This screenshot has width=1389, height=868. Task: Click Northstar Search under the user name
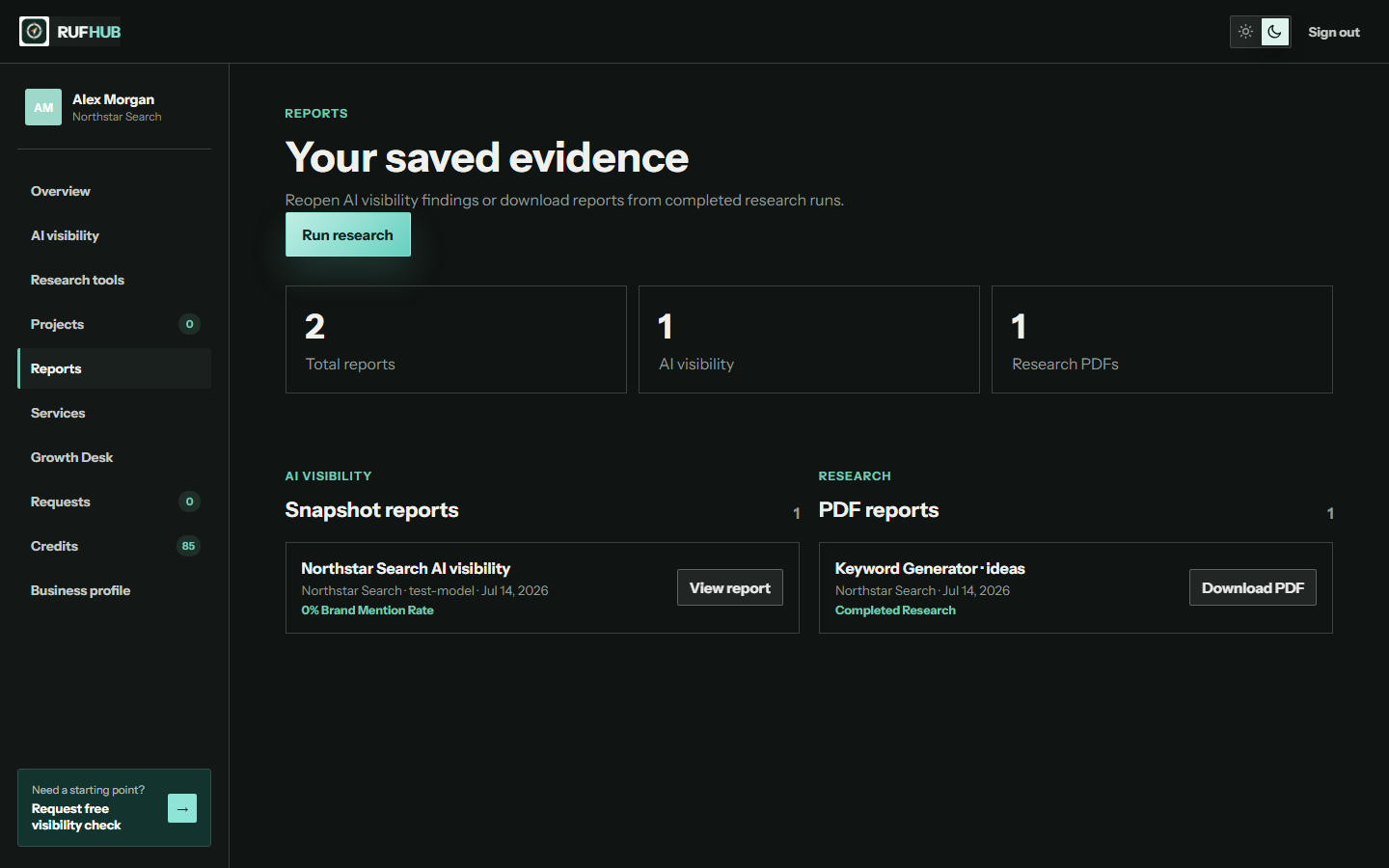click(117, 117)
